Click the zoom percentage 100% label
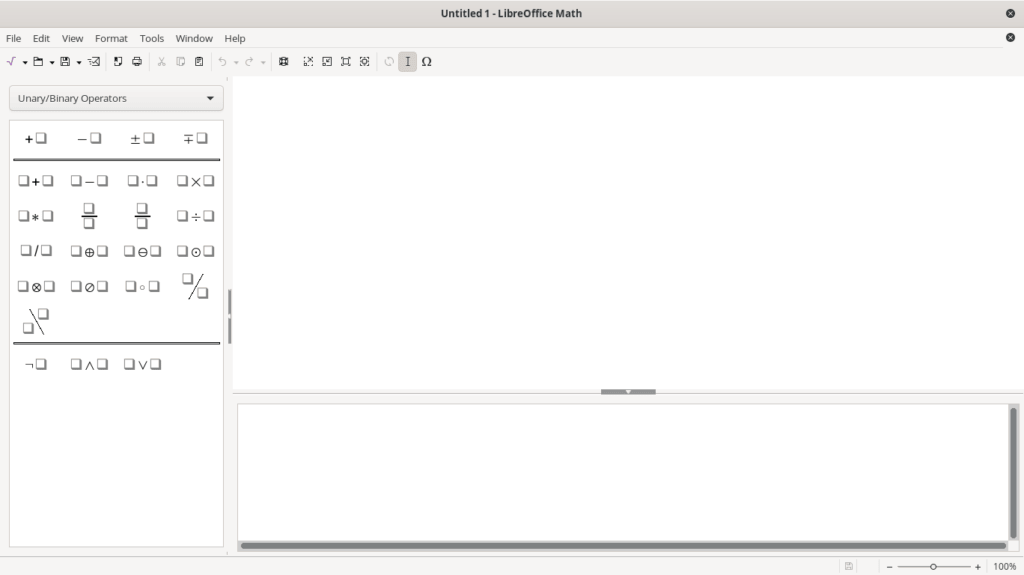 click(x=1004, y=567)
